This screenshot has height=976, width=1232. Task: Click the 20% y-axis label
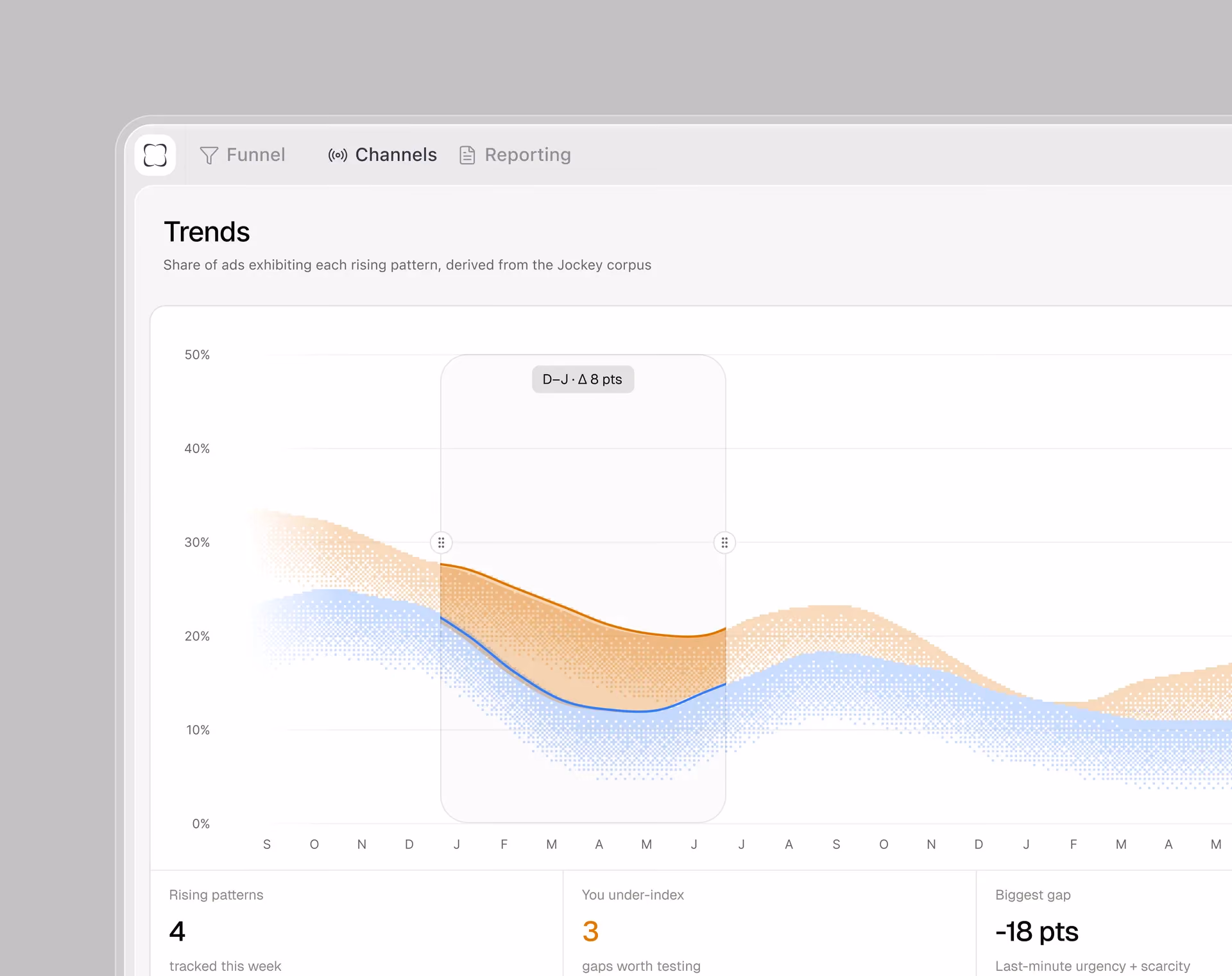[x=197, y=636]
